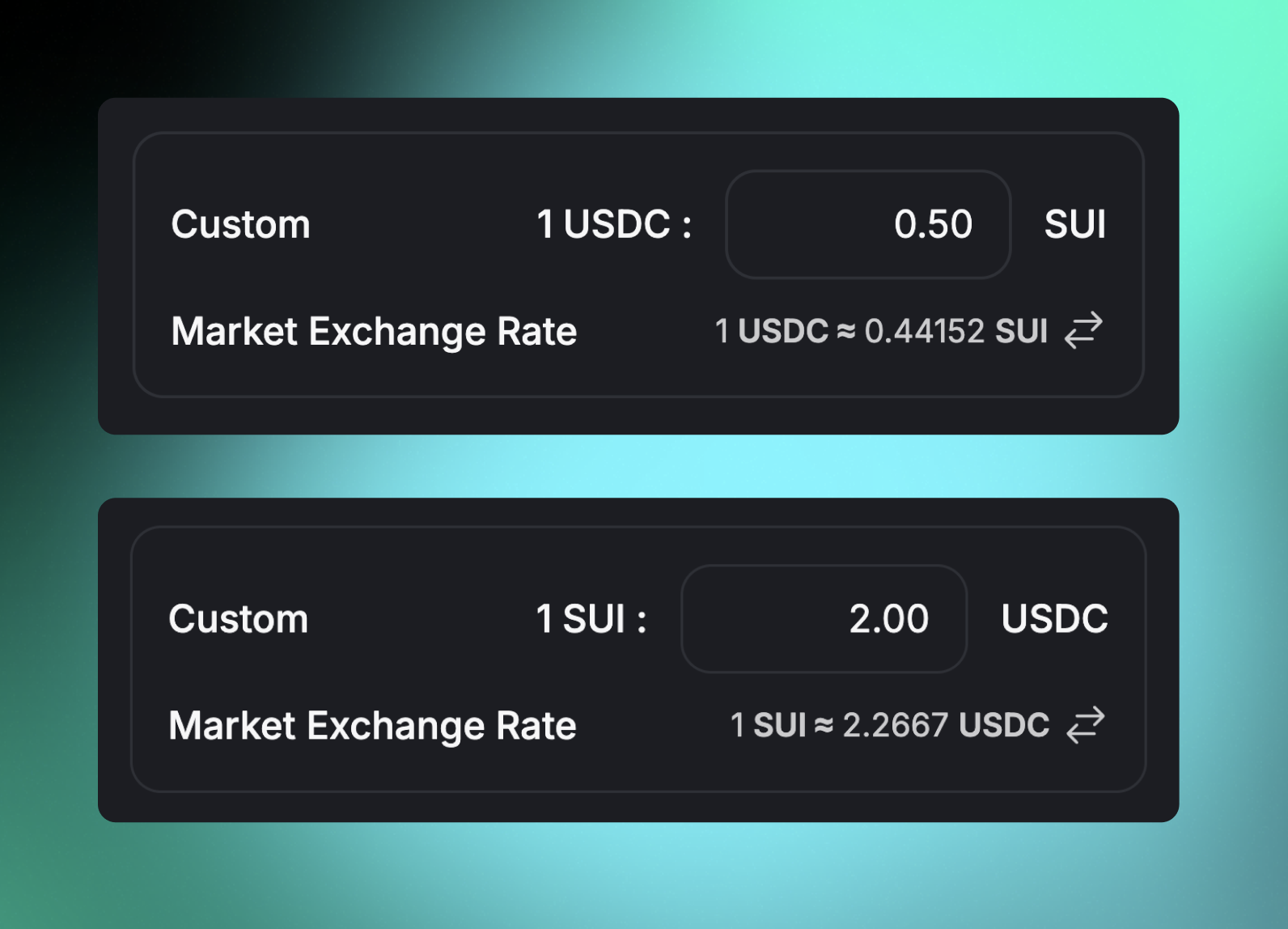Flip rate direction next to 2.2667 USDC
This screenshot has width=1288, height=929.
[x=1085, y=724]
